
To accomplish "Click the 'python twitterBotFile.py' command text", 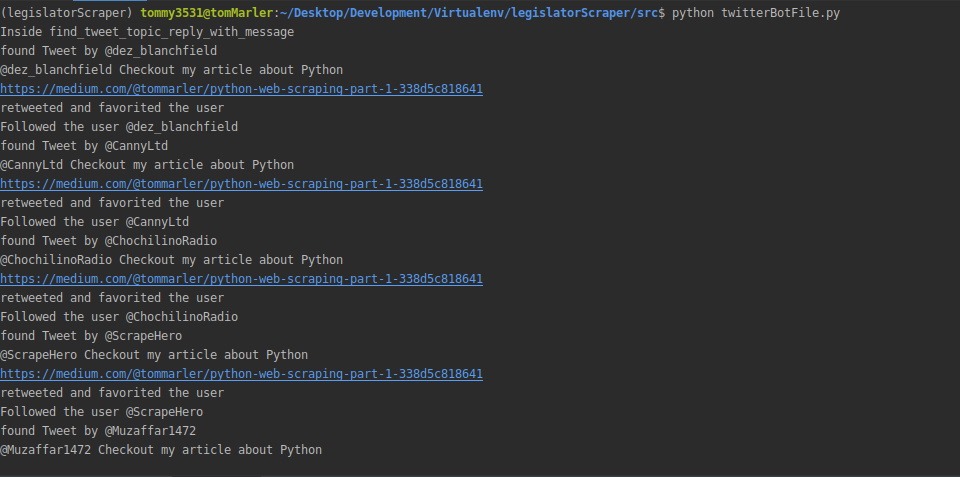I will (x=756, y=13).
